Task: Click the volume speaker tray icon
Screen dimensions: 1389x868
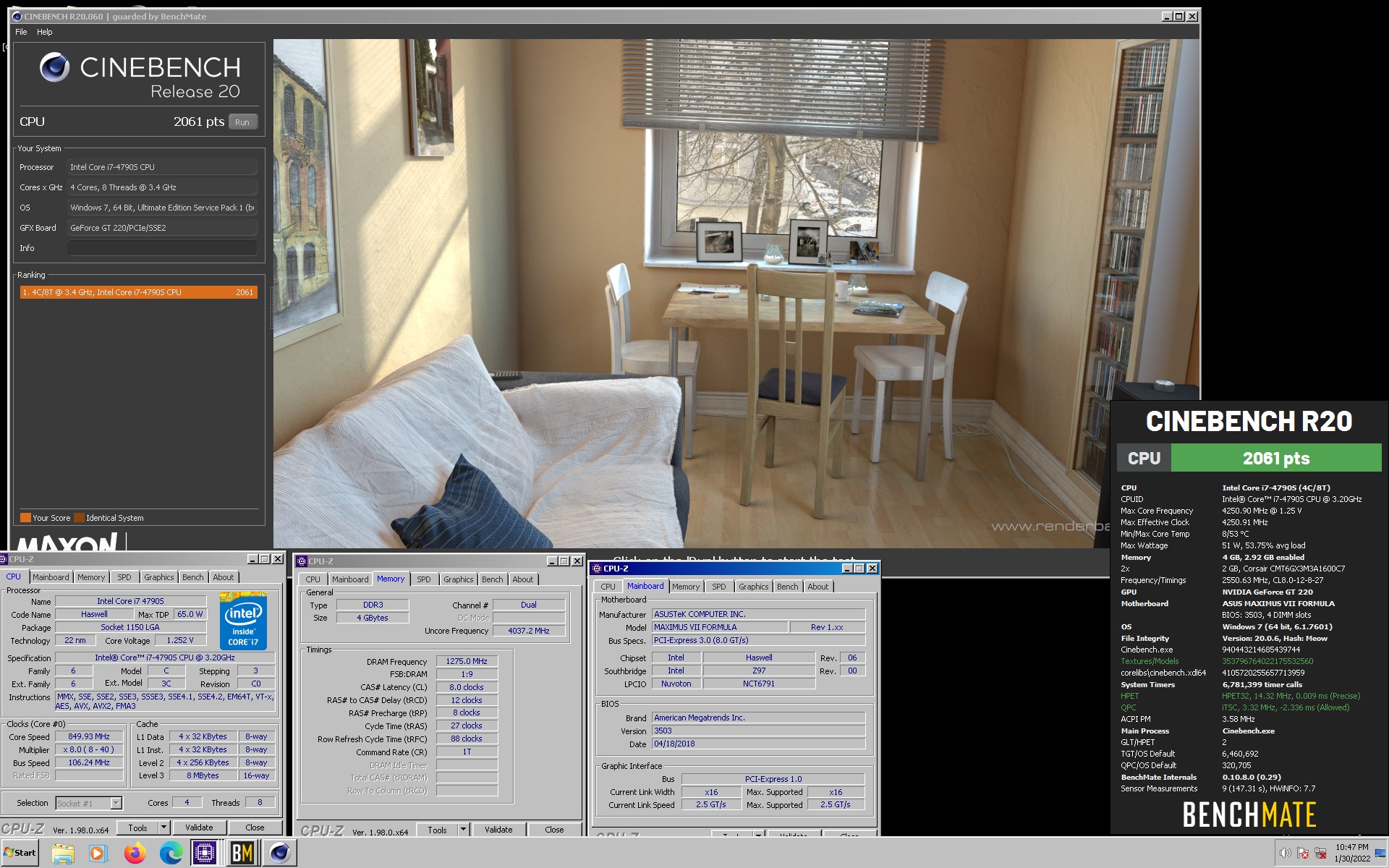Action: click(1285, 854)
